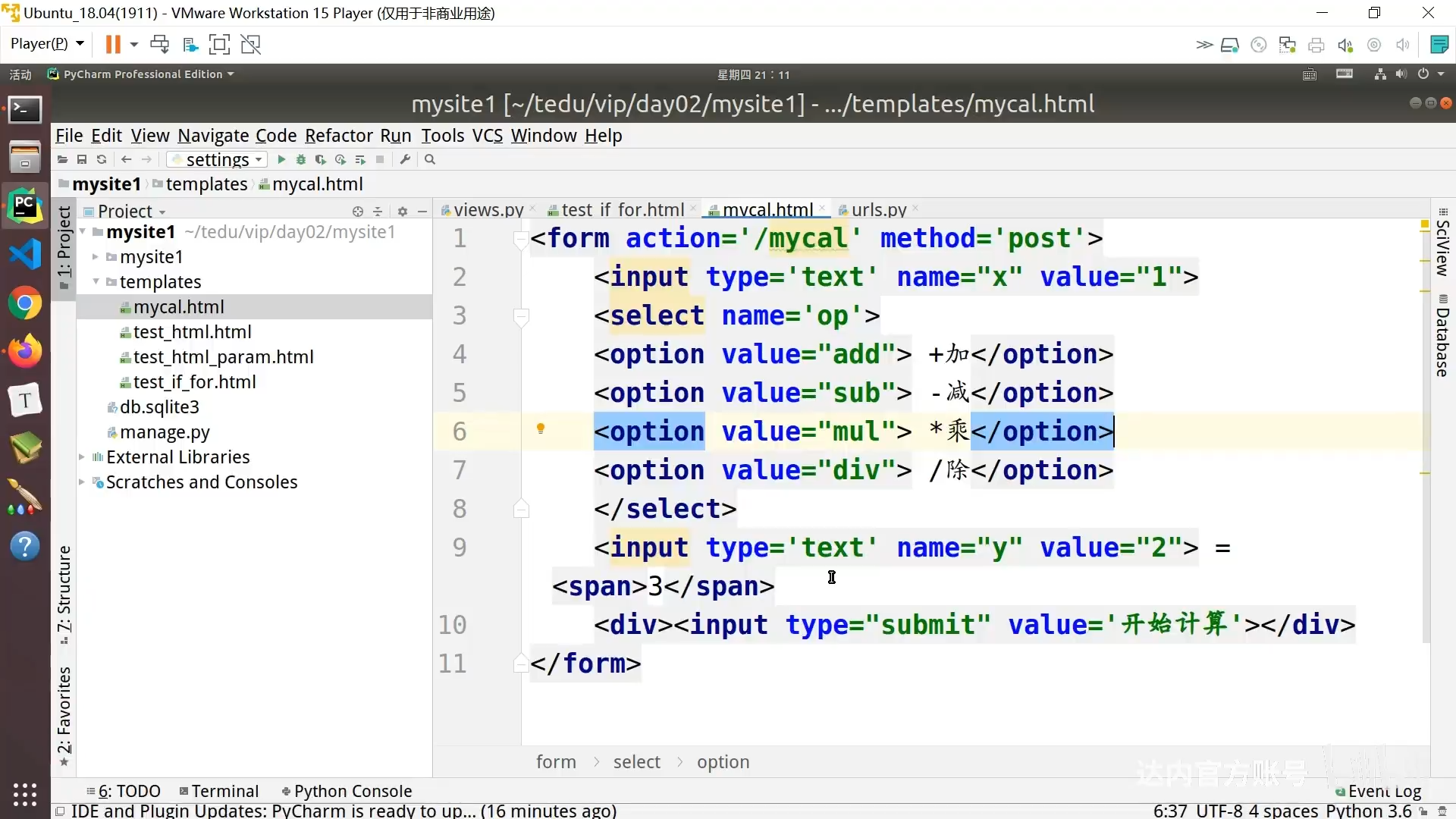Switch to the urls.py tab

pos(880,210)
